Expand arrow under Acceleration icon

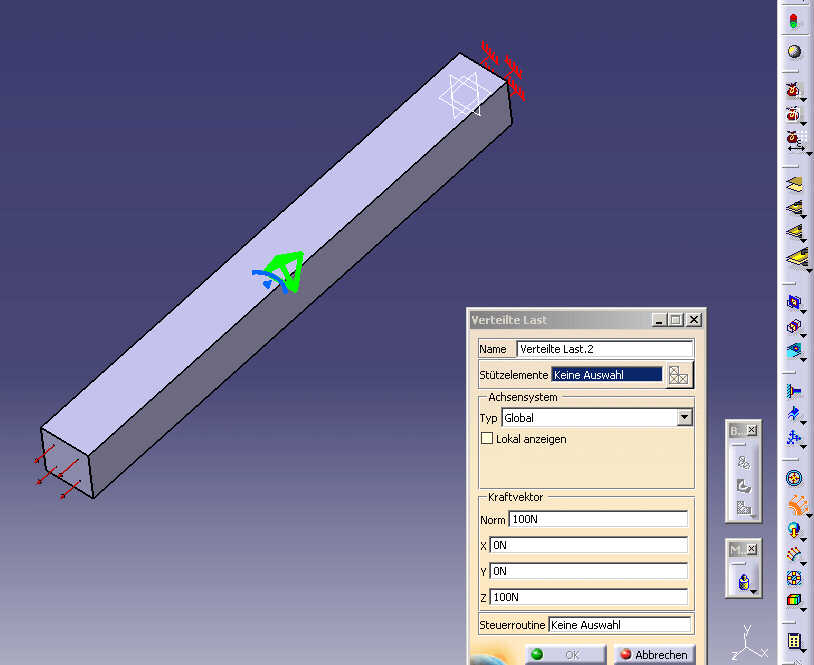[803, 540]
